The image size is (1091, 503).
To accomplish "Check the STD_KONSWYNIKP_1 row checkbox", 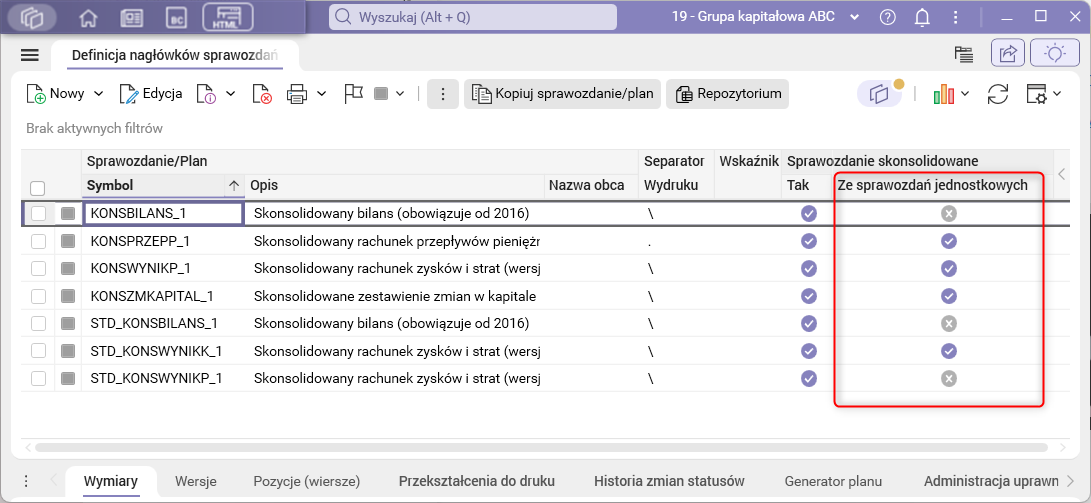I will point(38,378).
